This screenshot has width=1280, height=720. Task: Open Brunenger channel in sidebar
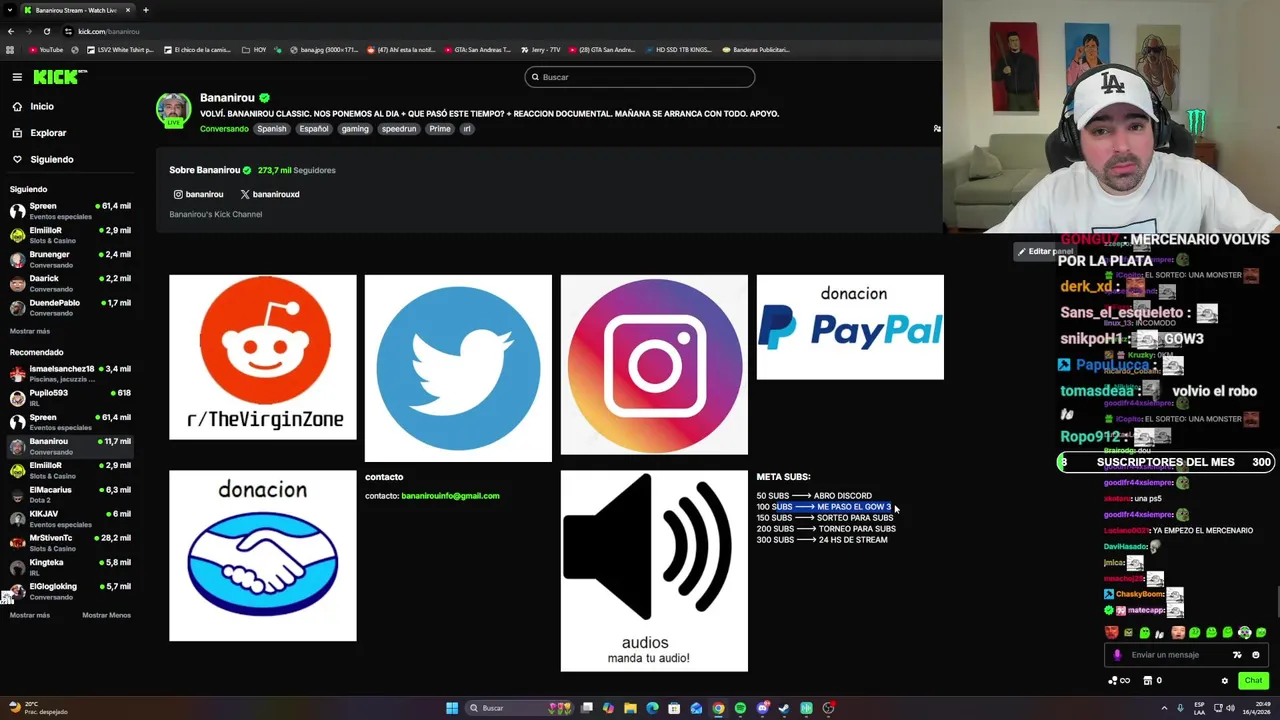click(70, 258)
